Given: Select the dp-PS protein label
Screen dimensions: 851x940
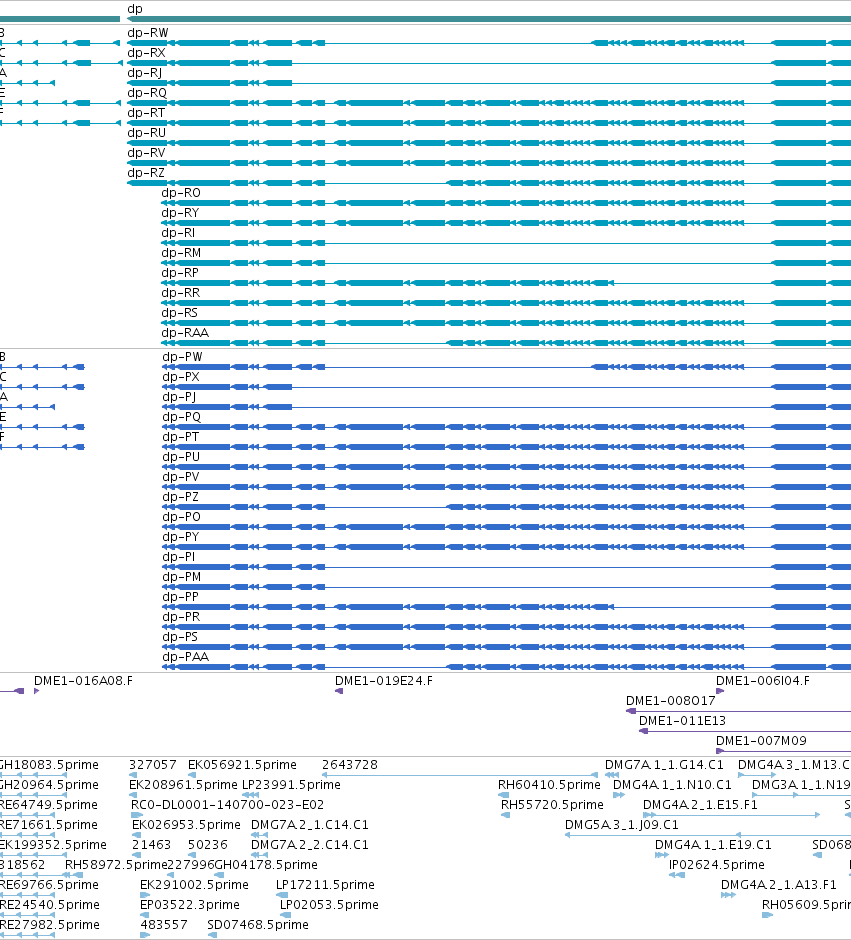Looking at the screenshot, I should pos(180,637).
